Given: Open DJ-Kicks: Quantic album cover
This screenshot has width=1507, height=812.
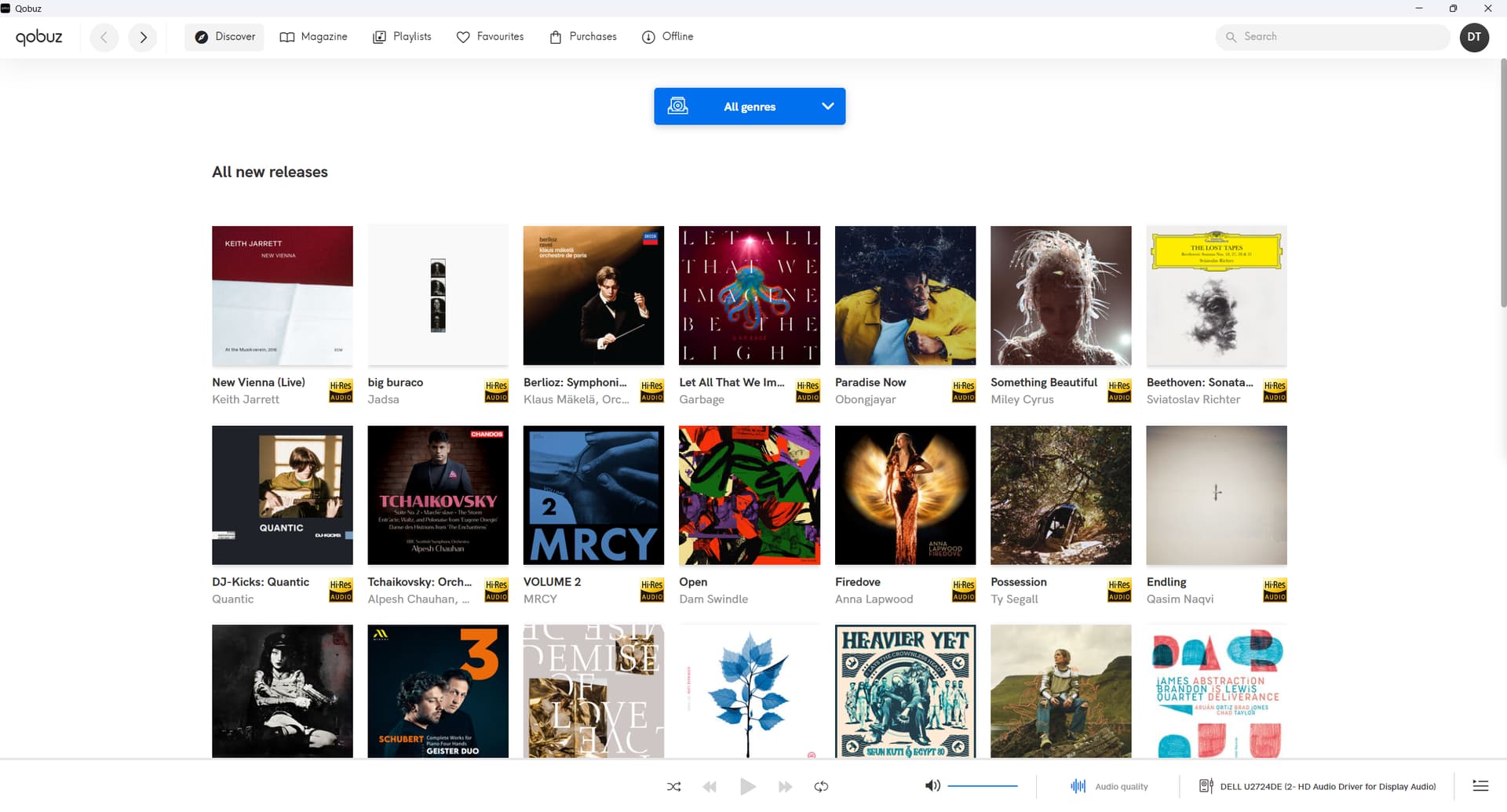Looking at the screenshot, I should [x=283, y=495].
